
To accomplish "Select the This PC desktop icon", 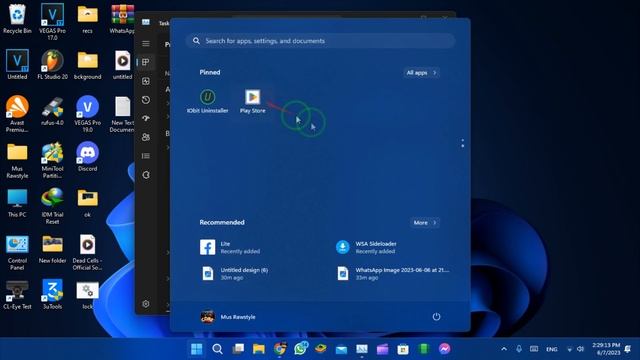I will pos(17,202).
